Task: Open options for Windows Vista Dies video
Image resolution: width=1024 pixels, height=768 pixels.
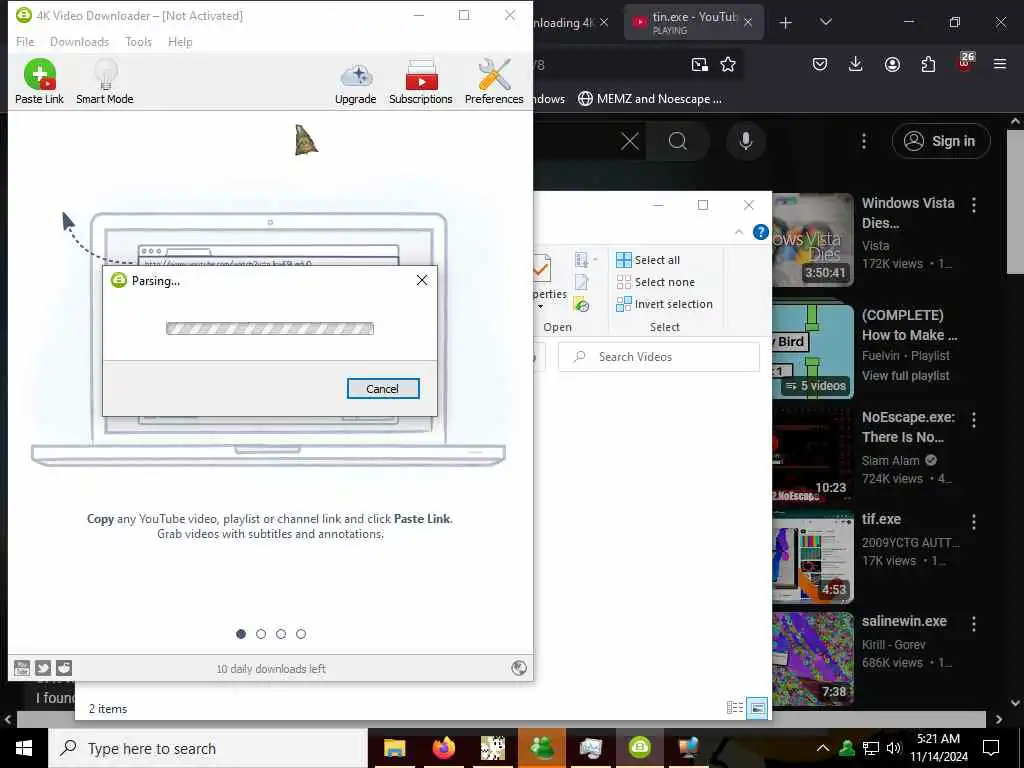Action: pos(974,205)
